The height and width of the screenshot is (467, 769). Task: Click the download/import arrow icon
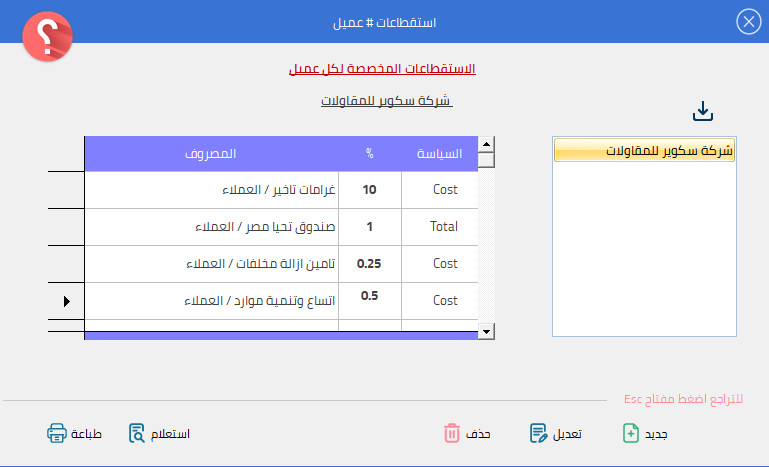[x=703, y=111]
